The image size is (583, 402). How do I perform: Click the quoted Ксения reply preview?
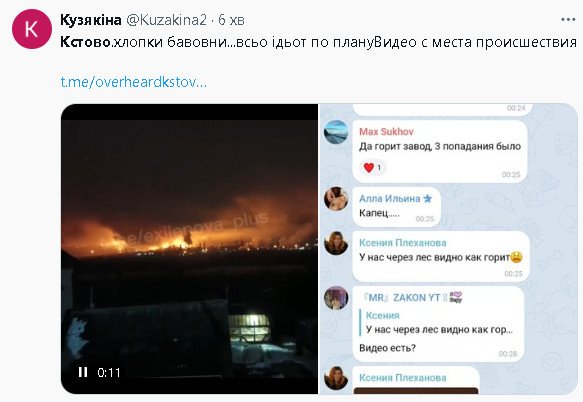coord(437,322)
